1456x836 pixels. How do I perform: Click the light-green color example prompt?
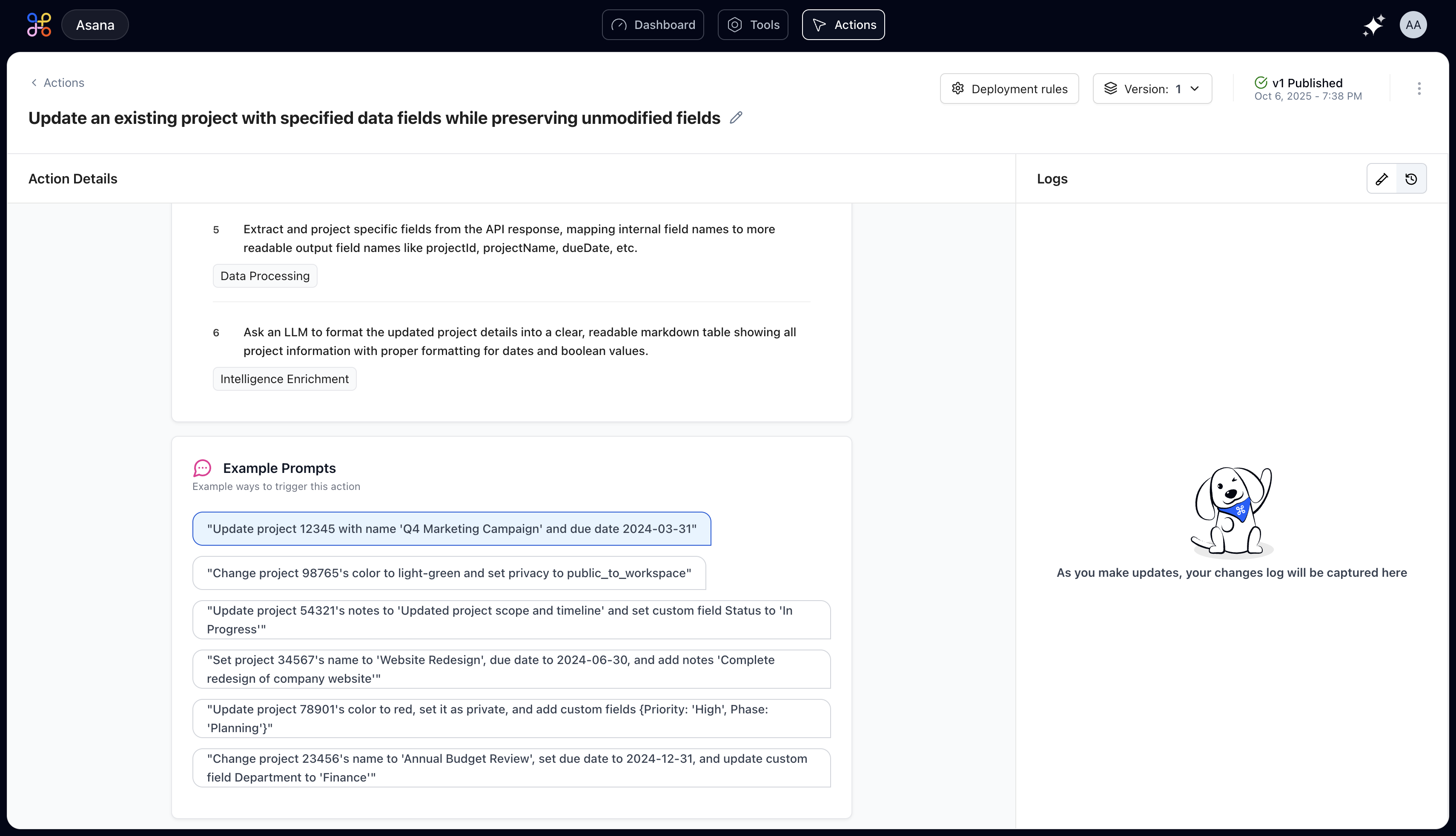click(449, 573)
